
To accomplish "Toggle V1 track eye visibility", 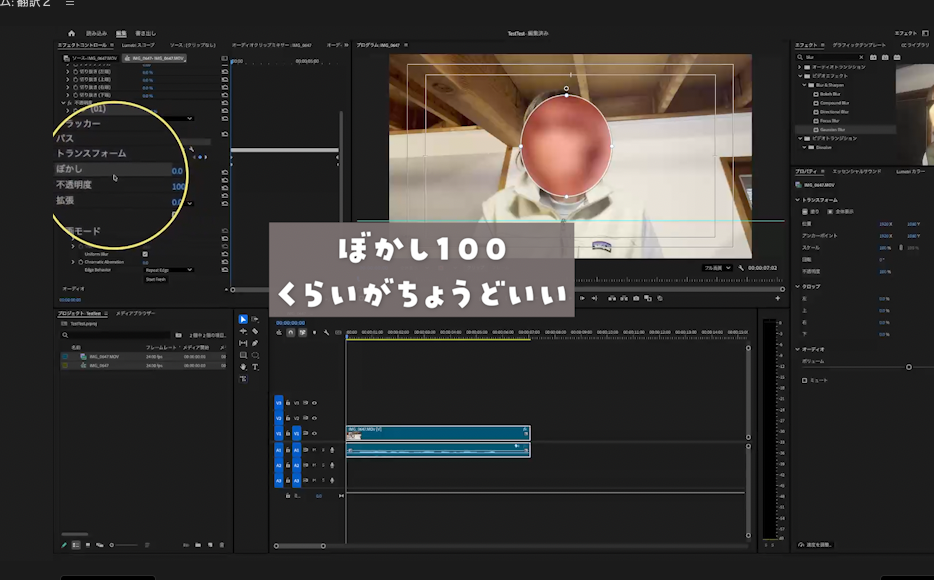I will pos(314,434).
